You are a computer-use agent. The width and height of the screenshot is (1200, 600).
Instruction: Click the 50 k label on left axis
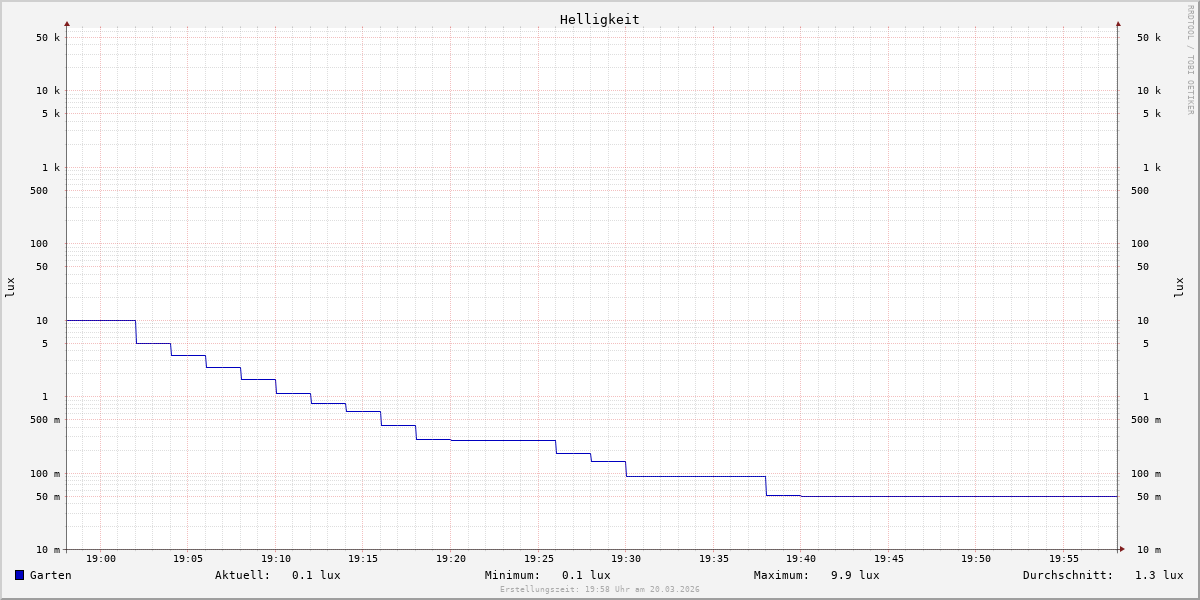(x=48, y=38)
